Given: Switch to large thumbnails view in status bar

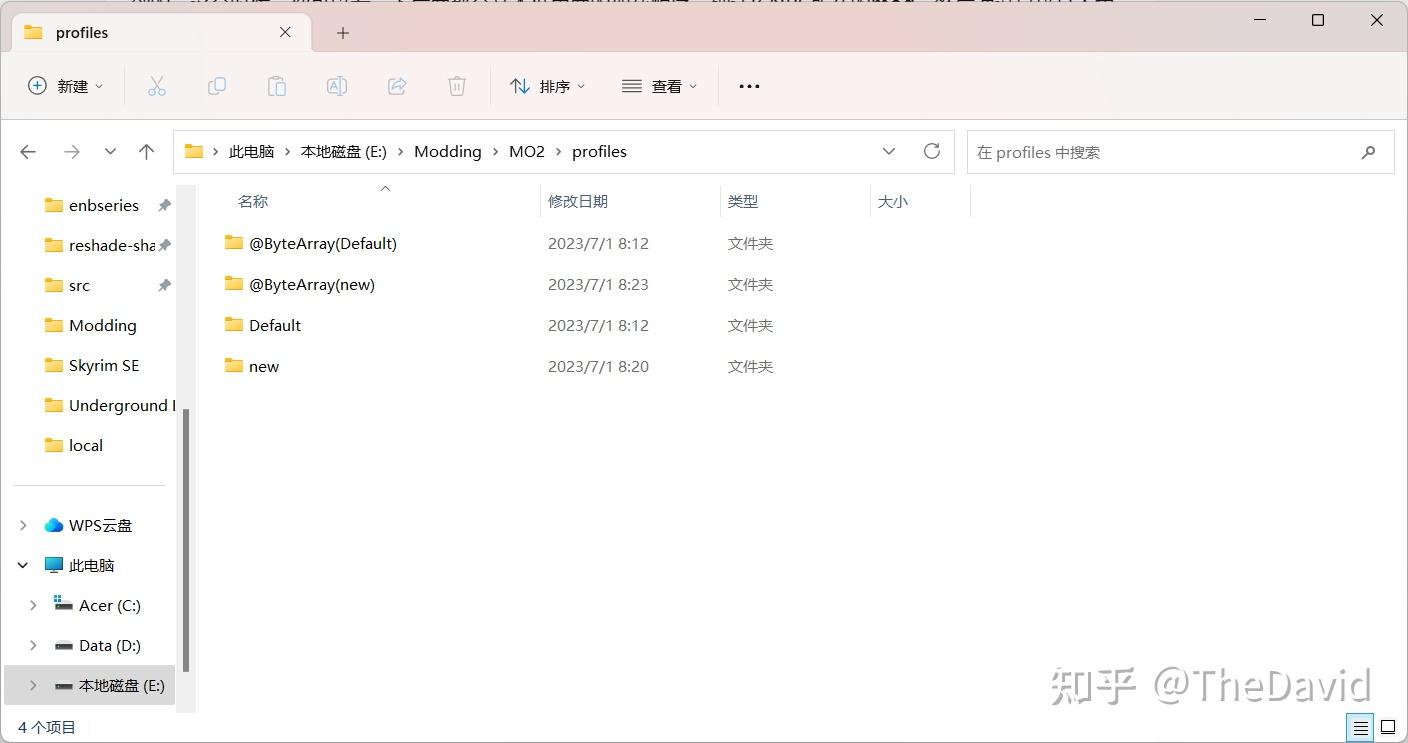Looking at the screenshot, I should click(x=1388, y=727).
